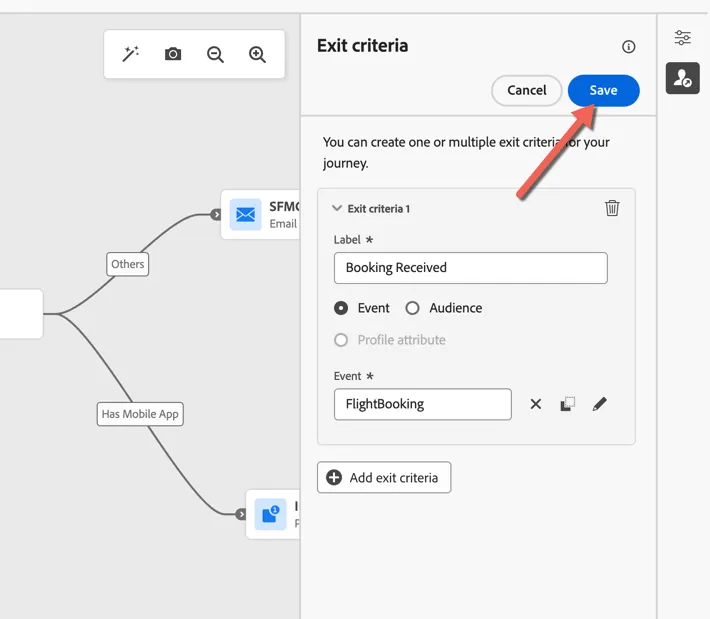
Task: Click the copy icon next to FlightBooking
Action: coord(567,404)
